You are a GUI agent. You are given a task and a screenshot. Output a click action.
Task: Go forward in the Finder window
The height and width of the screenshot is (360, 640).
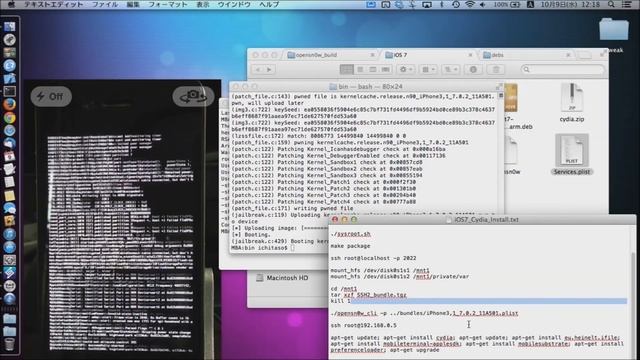[269, 70]
